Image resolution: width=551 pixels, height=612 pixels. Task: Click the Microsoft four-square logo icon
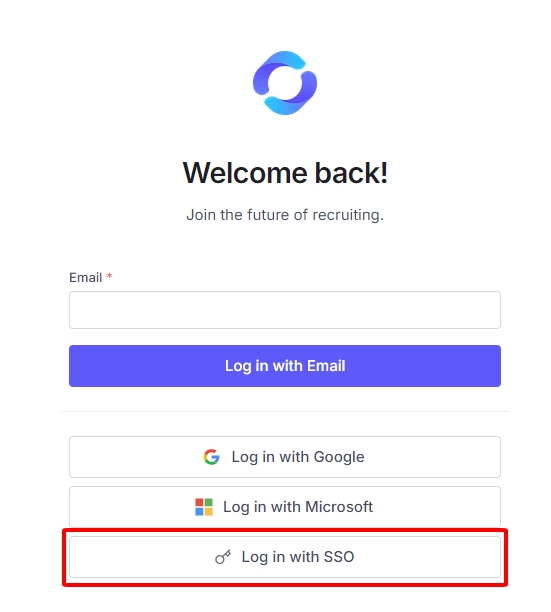(x=204, y=507)
